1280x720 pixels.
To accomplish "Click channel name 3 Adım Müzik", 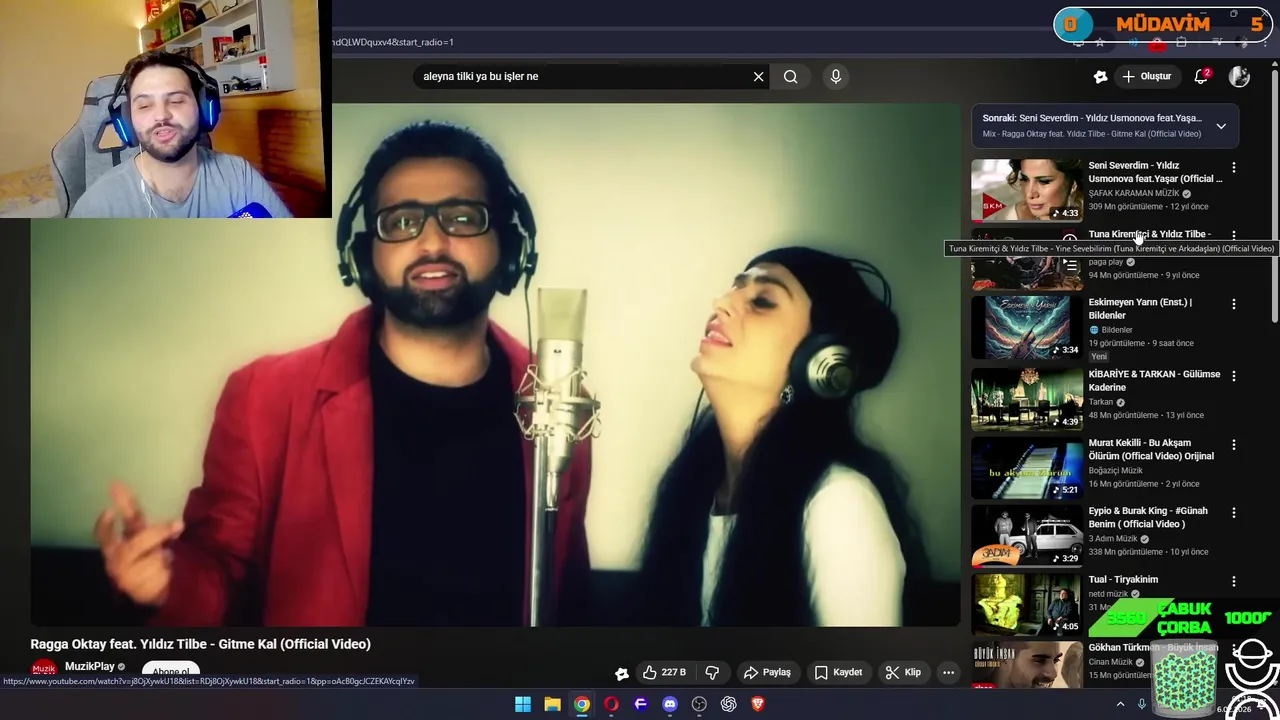I will tap(1113, 538).
